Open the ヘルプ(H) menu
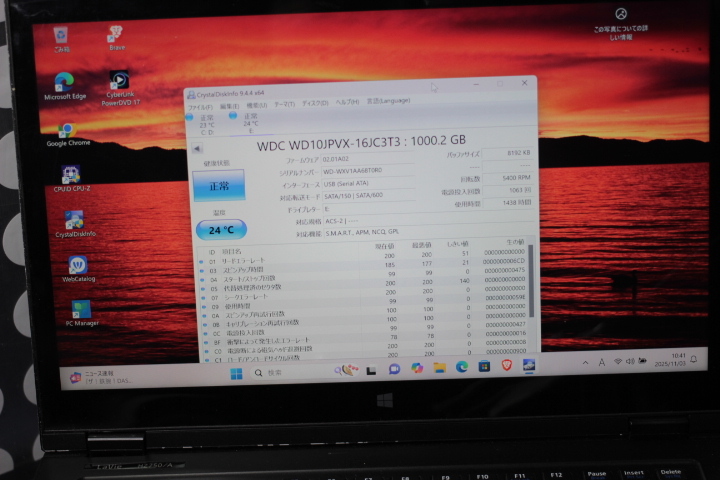 (347, 102)
